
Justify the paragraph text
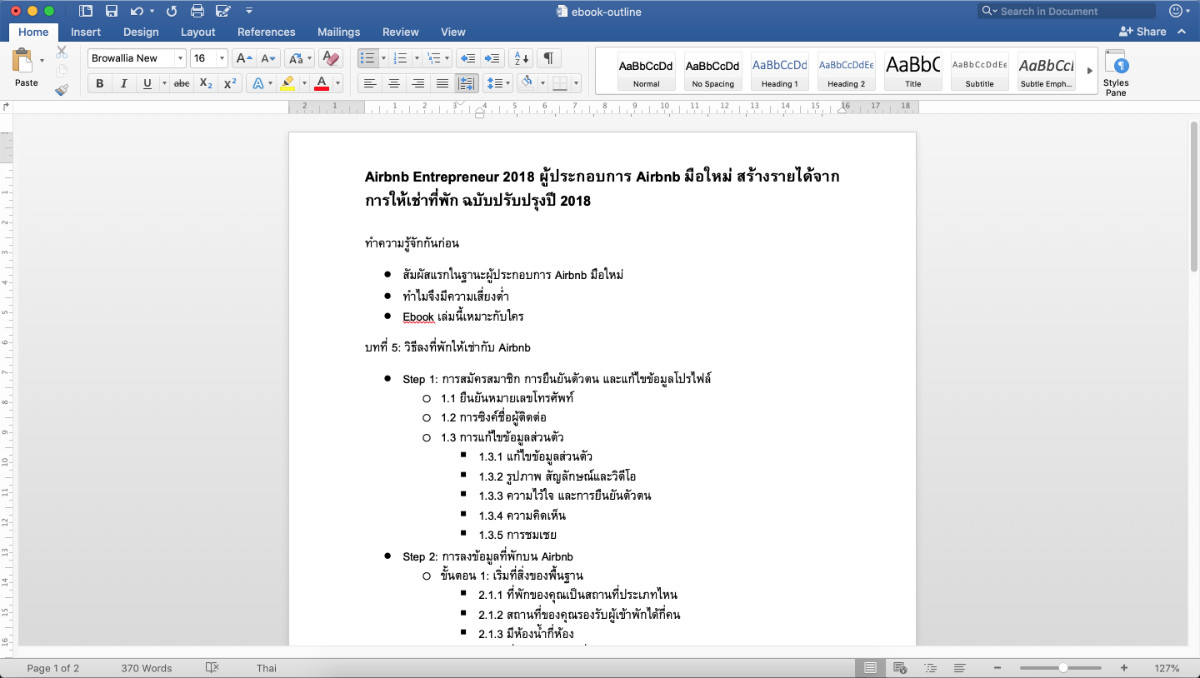[x=442, y=83]
